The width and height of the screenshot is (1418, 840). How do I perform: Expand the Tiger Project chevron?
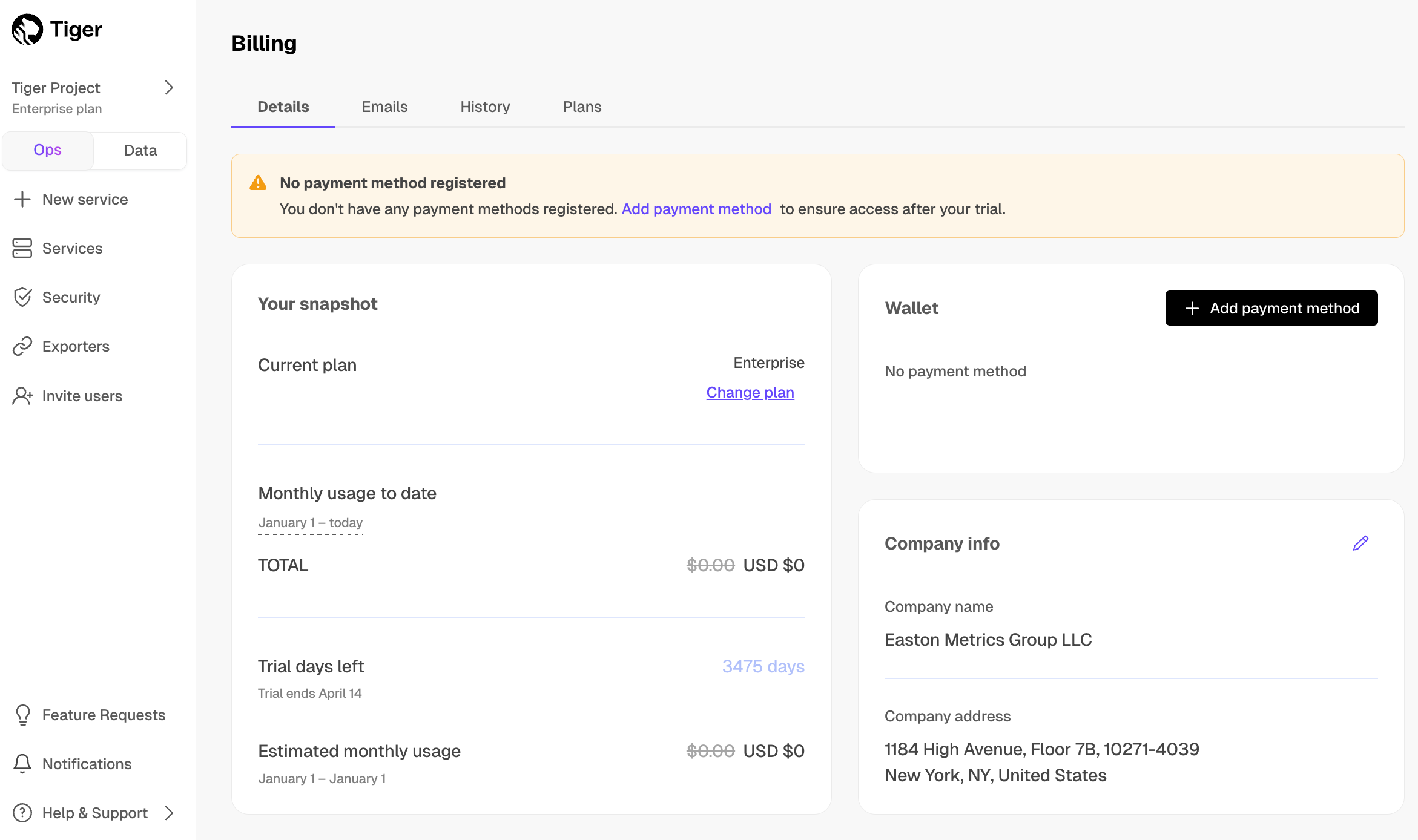click(x=169, y=88)
